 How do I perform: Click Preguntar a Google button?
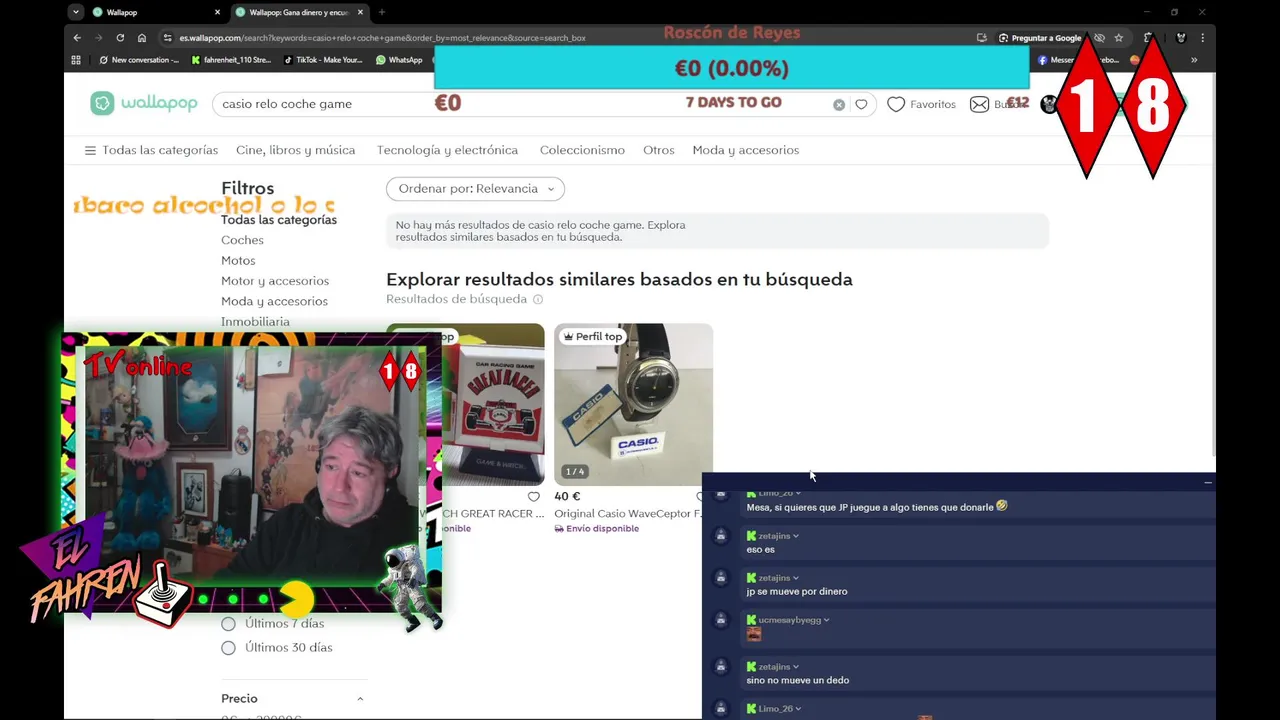[1040, 38]
